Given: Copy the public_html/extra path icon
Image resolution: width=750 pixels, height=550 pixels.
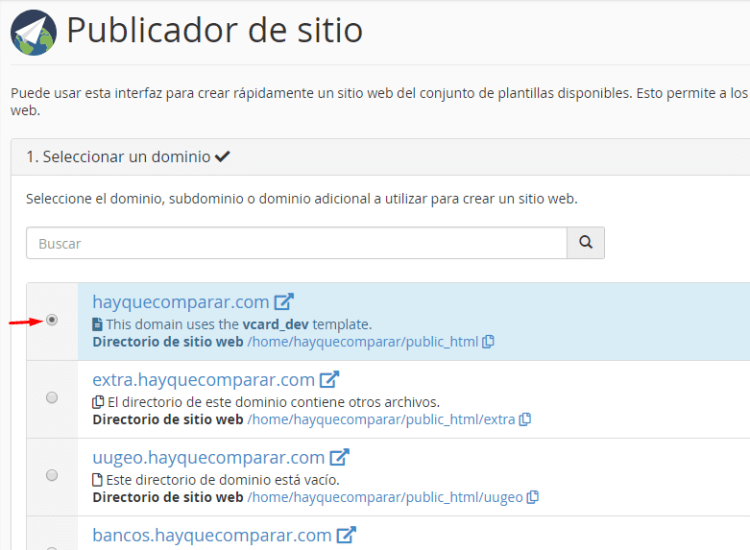Looking at the screenshot, I should click(x=525, y=419).
